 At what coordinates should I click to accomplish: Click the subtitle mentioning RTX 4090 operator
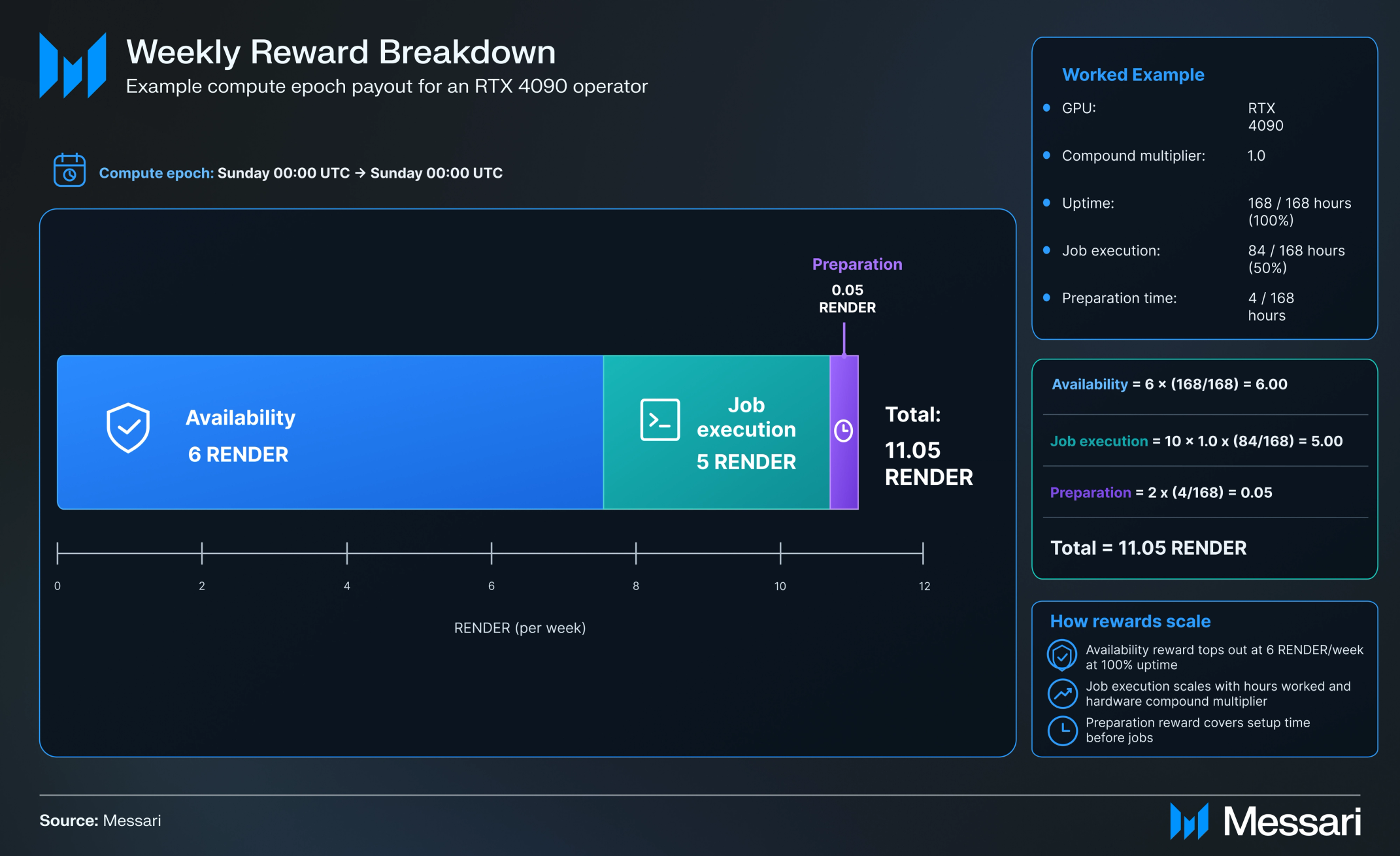(387, 86)
